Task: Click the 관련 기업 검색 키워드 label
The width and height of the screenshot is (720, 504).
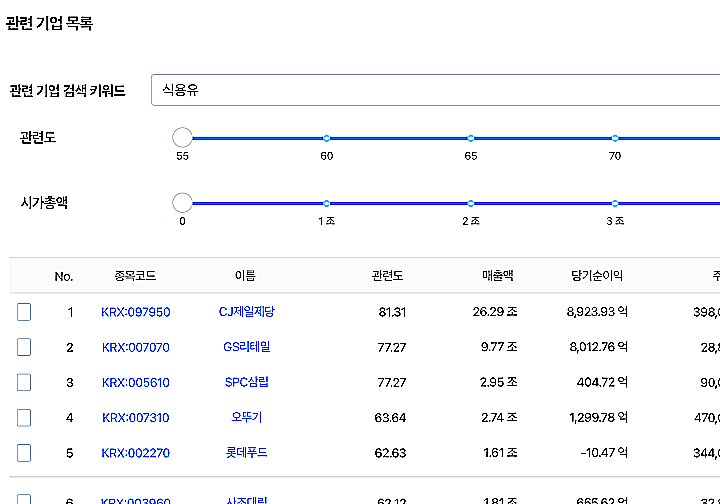Action: [68, 90]
